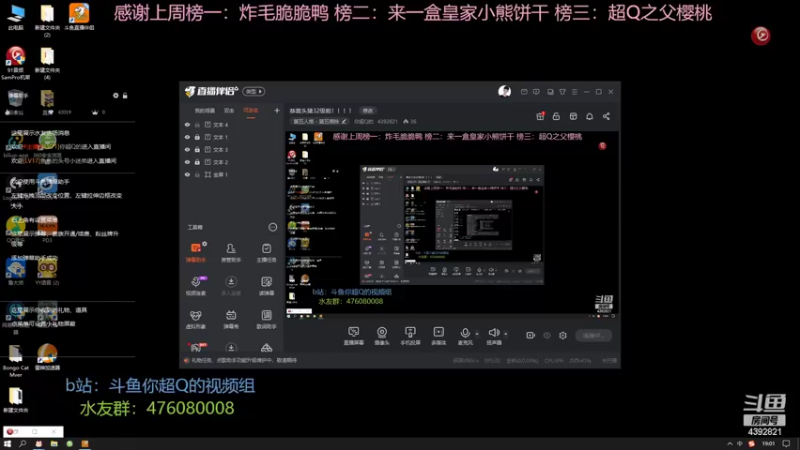Open the 歌词助手 lyrics assistant tool
This screenshot has width=800, height=450.
click(x=266, y=319)
